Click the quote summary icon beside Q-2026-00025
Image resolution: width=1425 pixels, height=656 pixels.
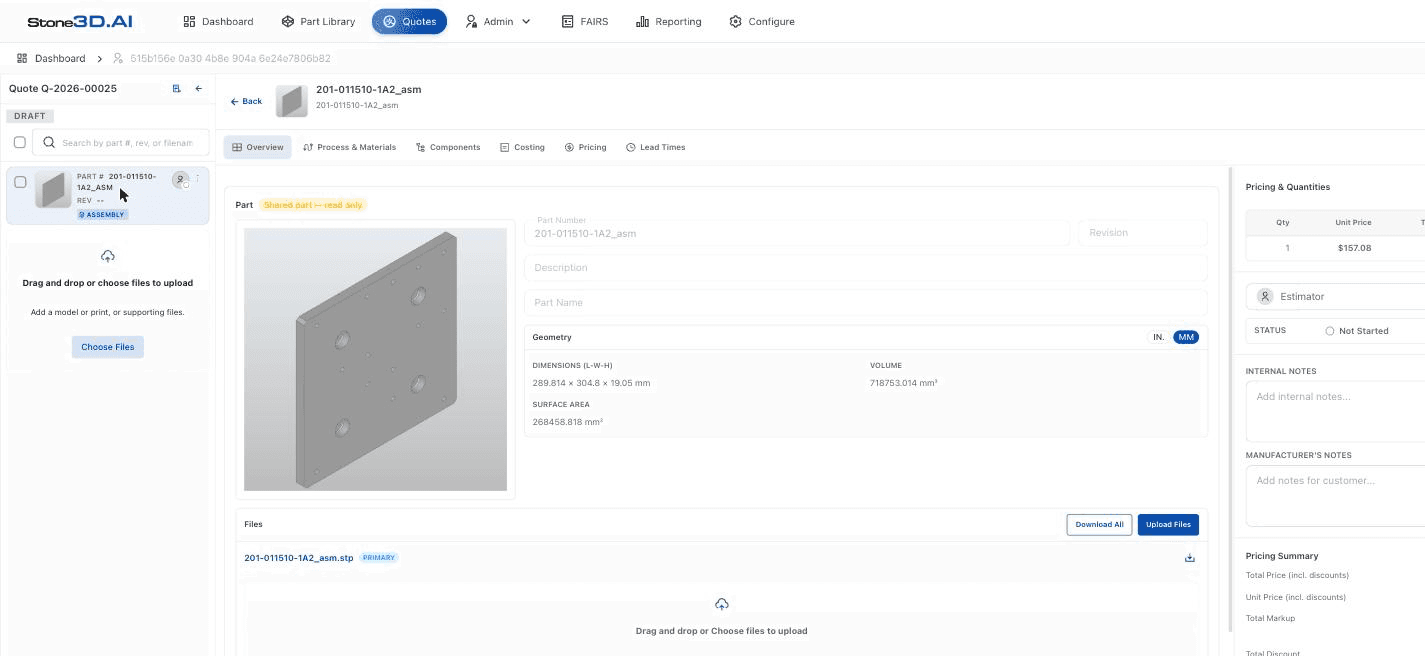[177, 88]
